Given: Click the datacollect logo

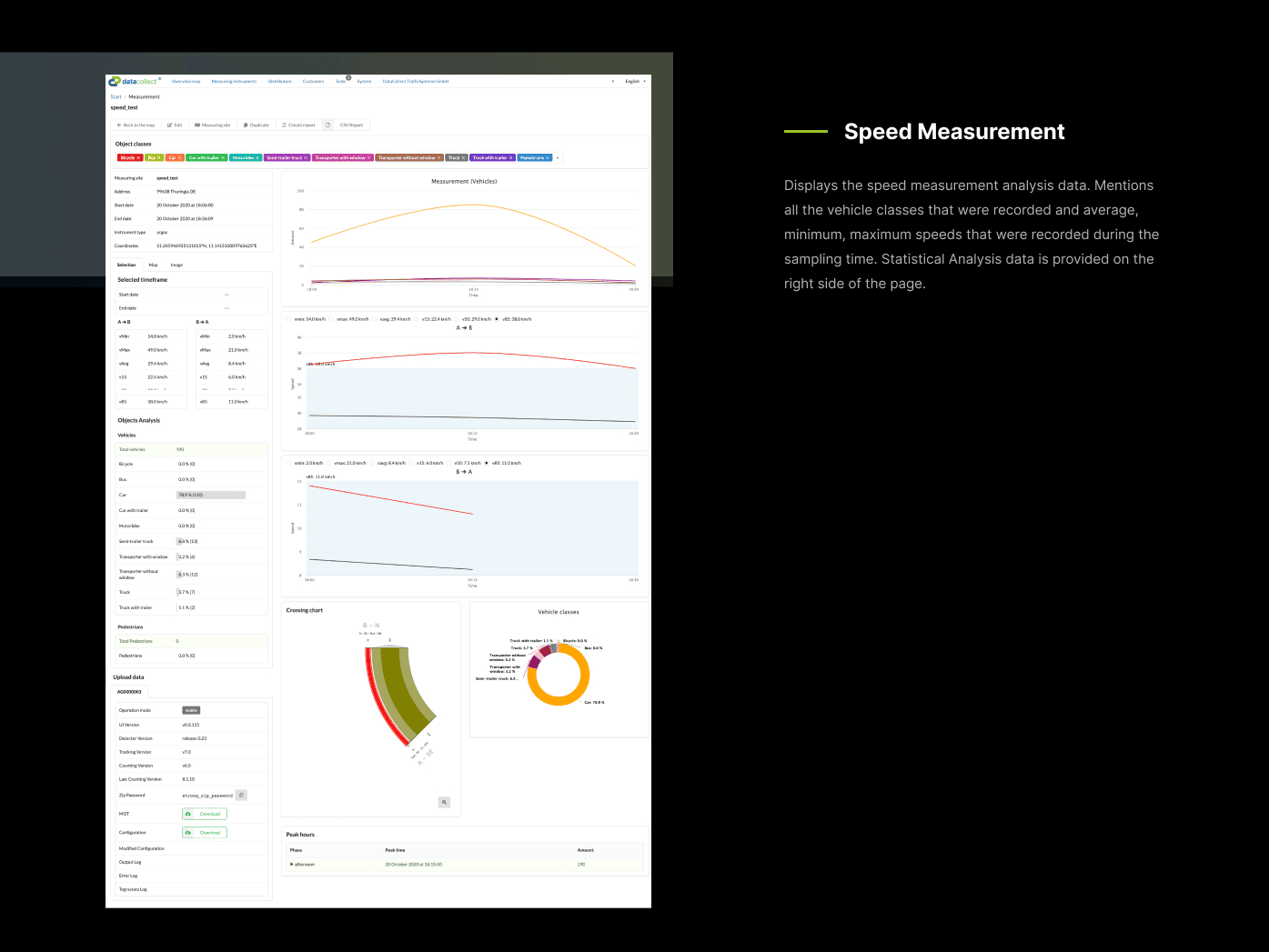Looking at the screenshot, I should click(133, 81).
